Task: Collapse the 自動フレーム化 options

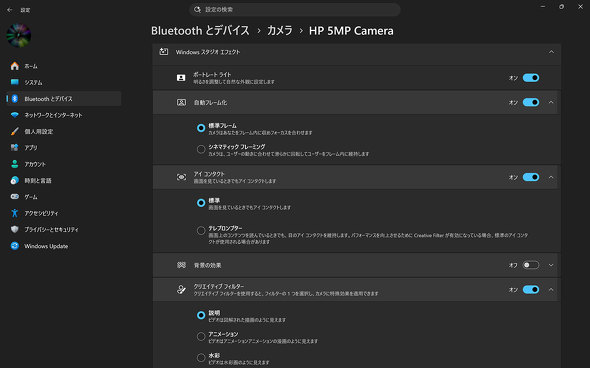Action: click(x=551, y=102)
